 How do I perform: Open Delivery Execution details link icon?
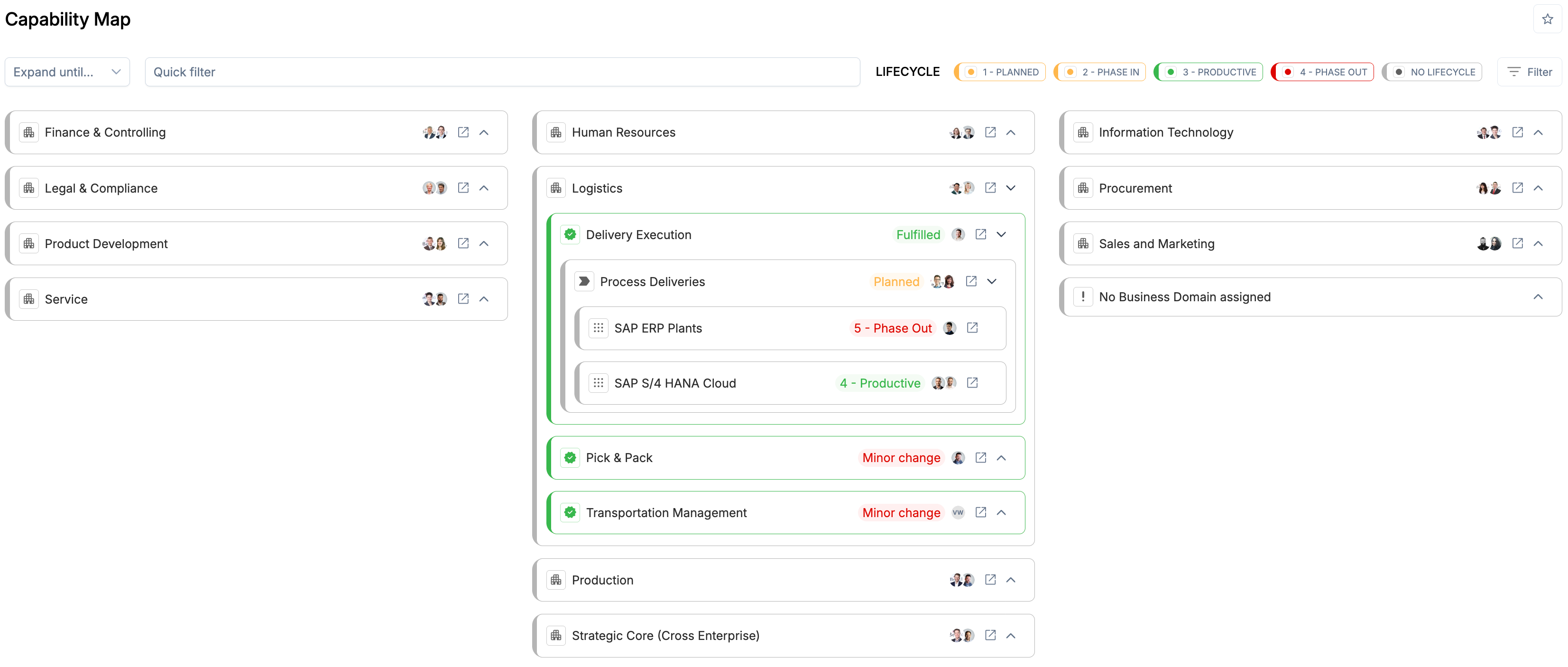tap(981, 234)
